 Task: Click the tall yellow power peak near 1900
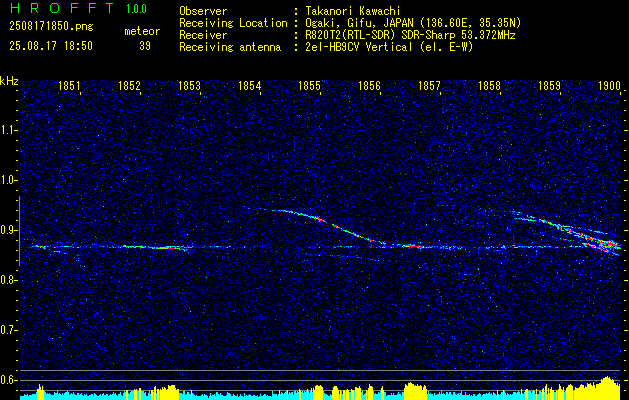coord(607,386)
